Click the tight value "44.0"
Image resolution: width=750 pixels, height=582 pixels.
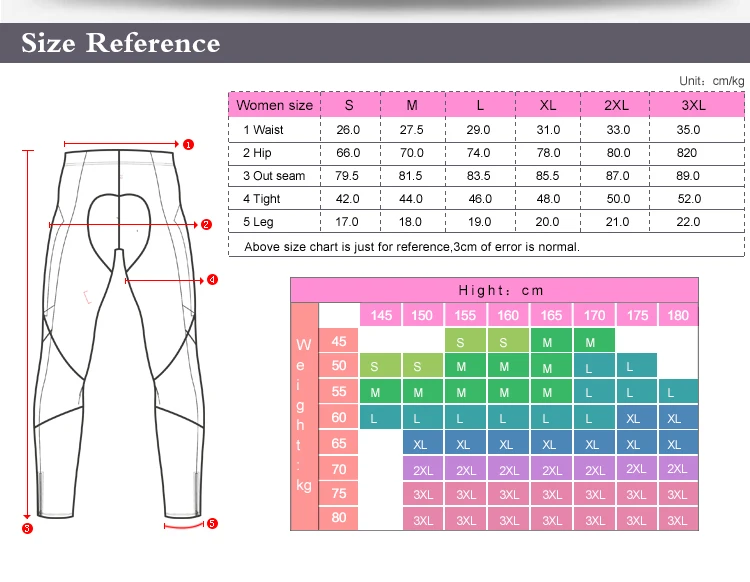pos(411,198)
